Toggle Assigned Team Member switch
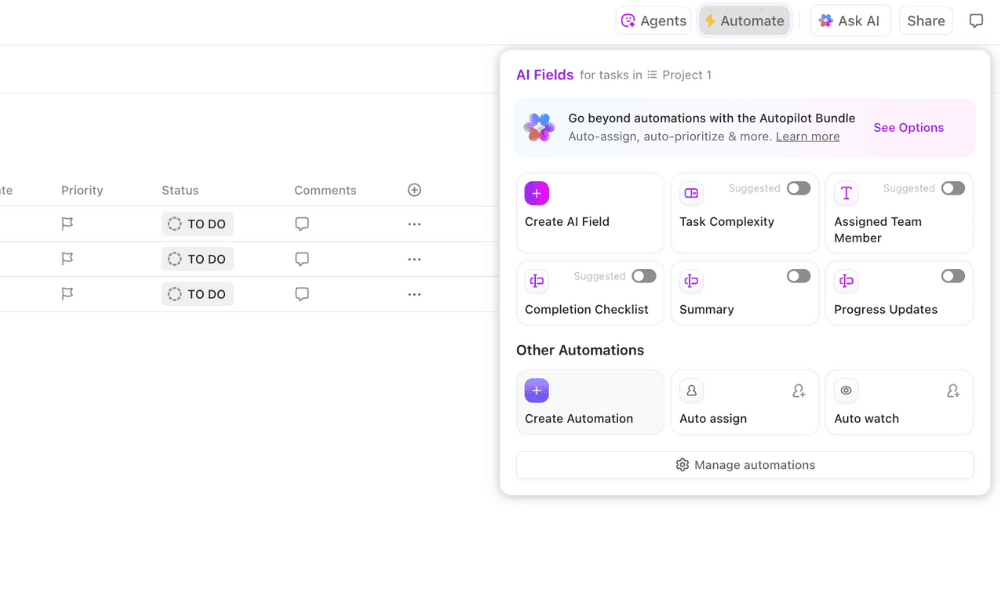Screen dimensions: 1000x600 click(953, 188)
